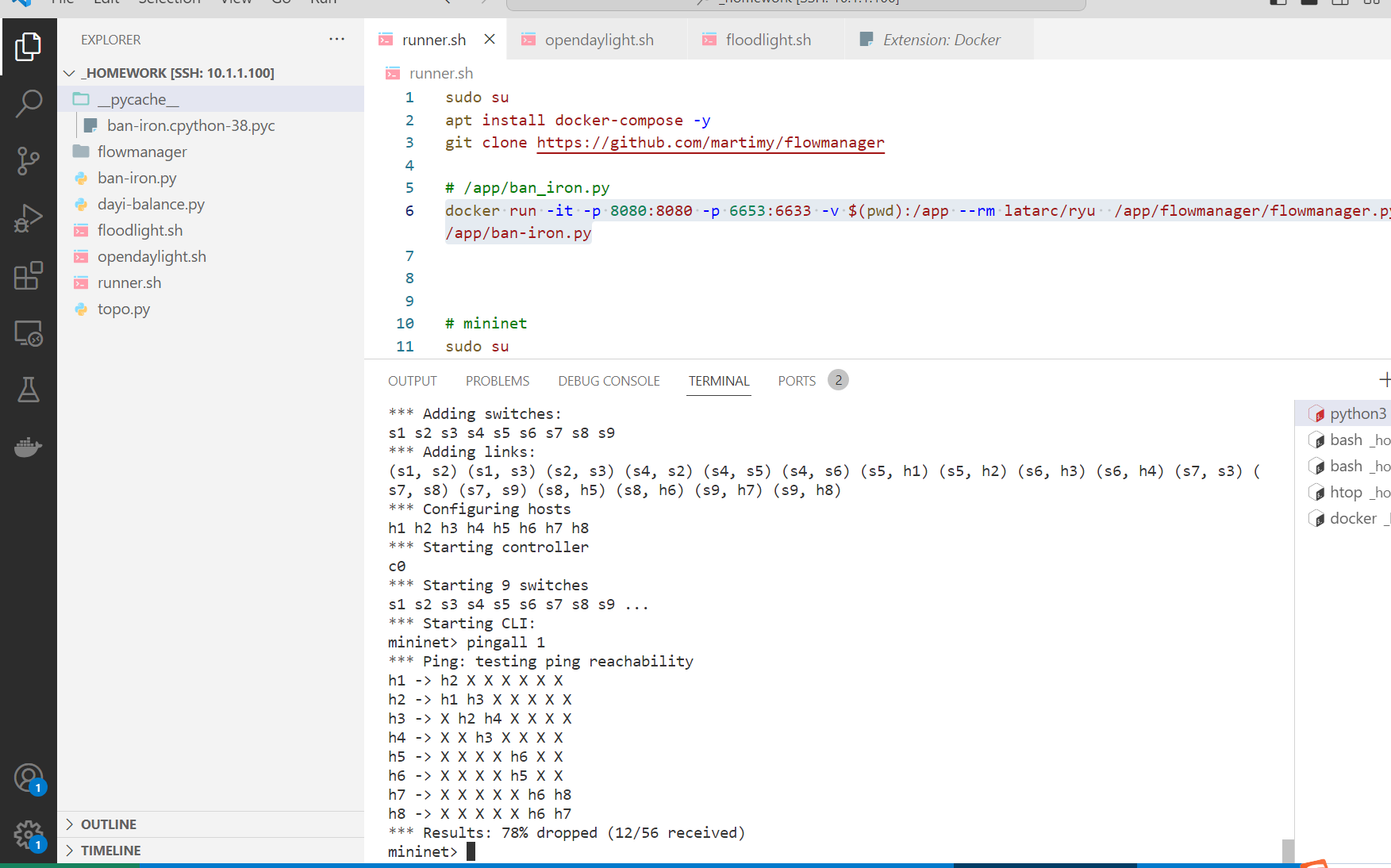The height and width of the screenshot is (868, 1391).
Task: Switch to floodlight.sh editor tab
Action: pyautogui.click(x=767, y=40)
